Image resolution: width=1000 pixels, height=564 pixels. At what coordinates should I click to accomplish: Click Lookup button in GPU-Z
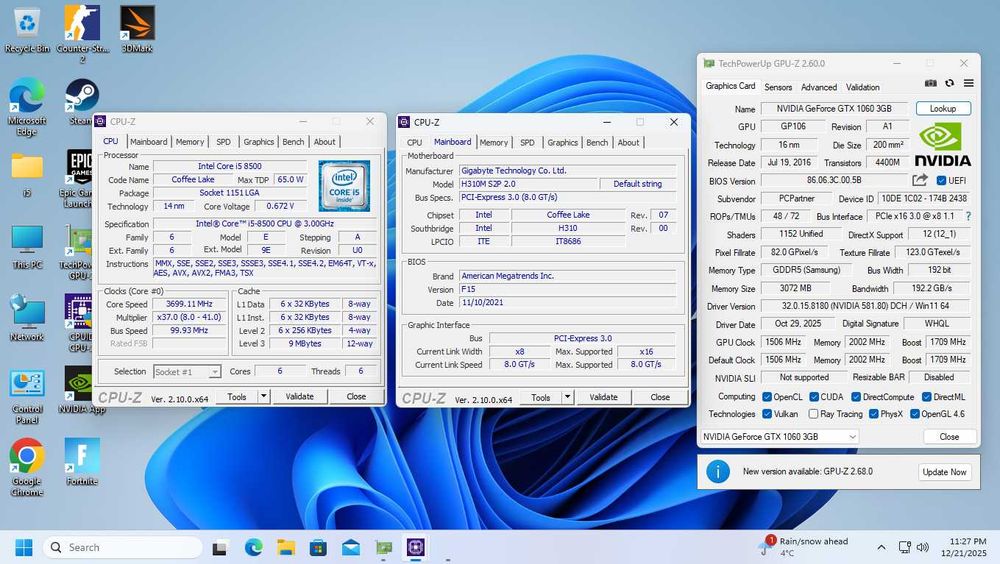pyautogui.click(x=943, y=108)
